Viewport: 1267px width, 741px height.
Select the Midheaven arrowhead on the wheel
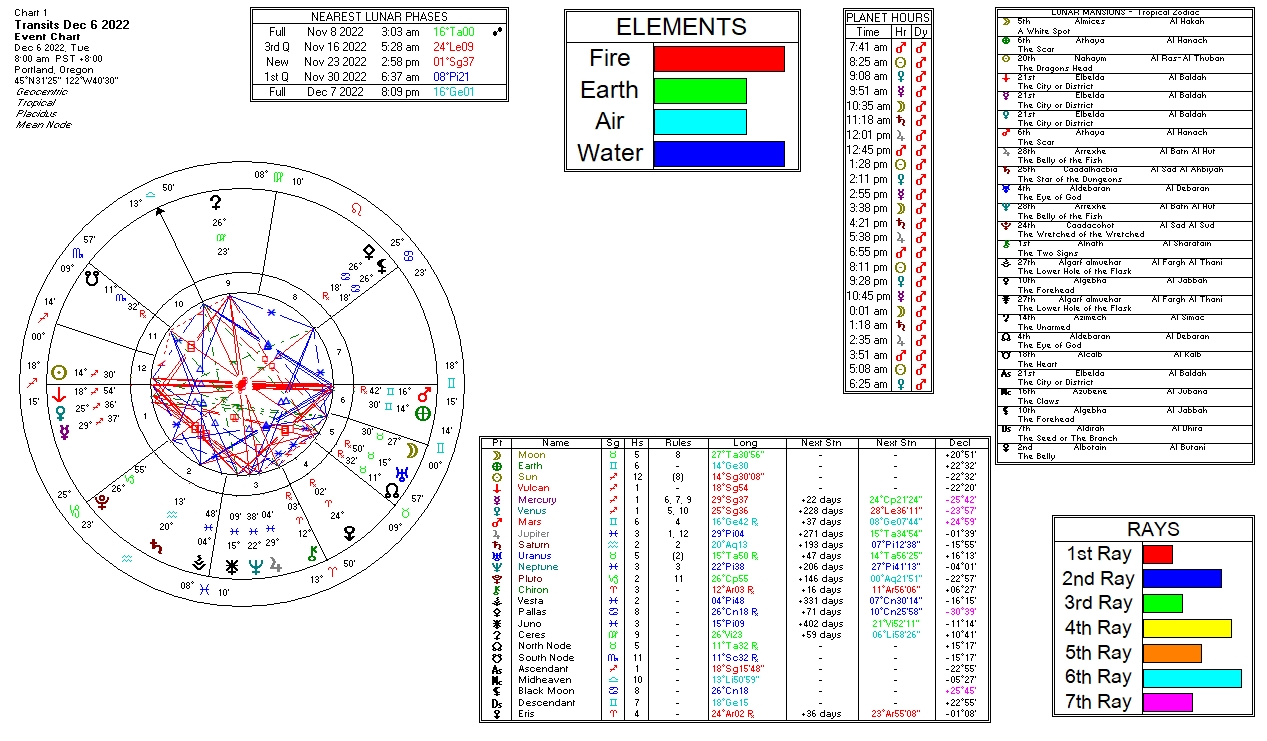coord(158,211)
